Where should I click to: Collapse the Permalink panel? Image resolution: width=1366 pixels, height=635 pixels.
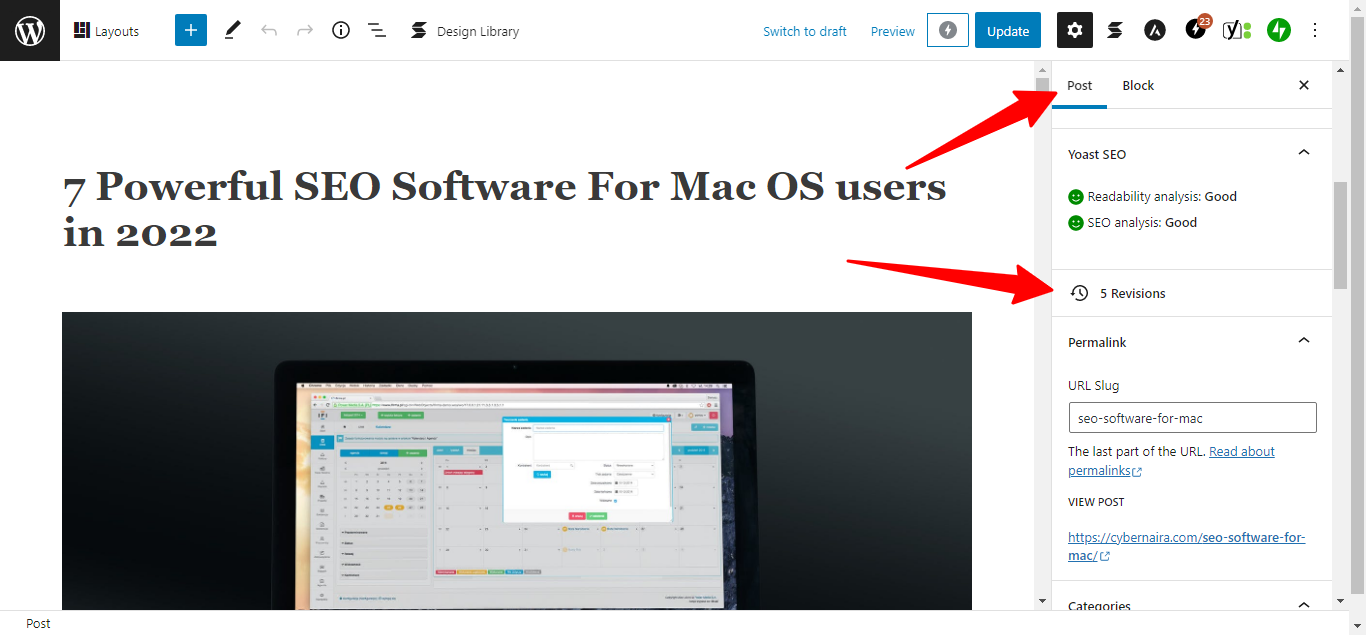click(x=1303, y=341)
